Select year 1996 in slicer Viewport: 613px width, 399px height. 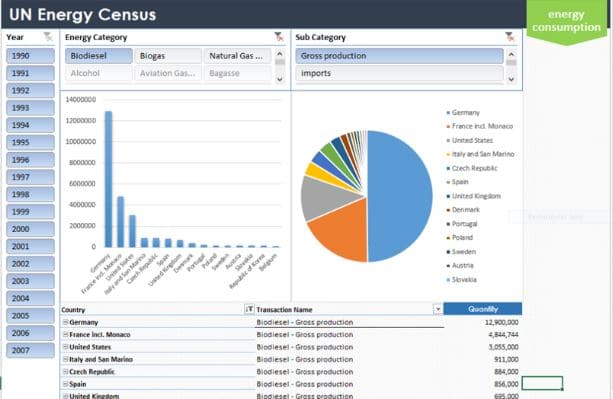pos(30,159)
